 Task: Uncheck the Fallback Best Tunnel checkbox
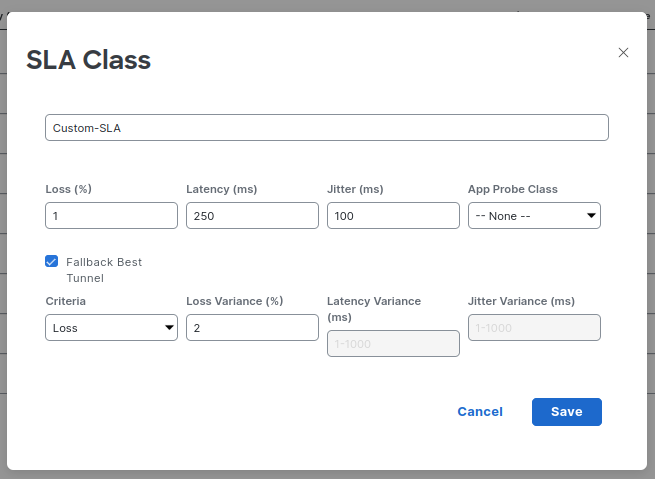[x=52, y=262]
